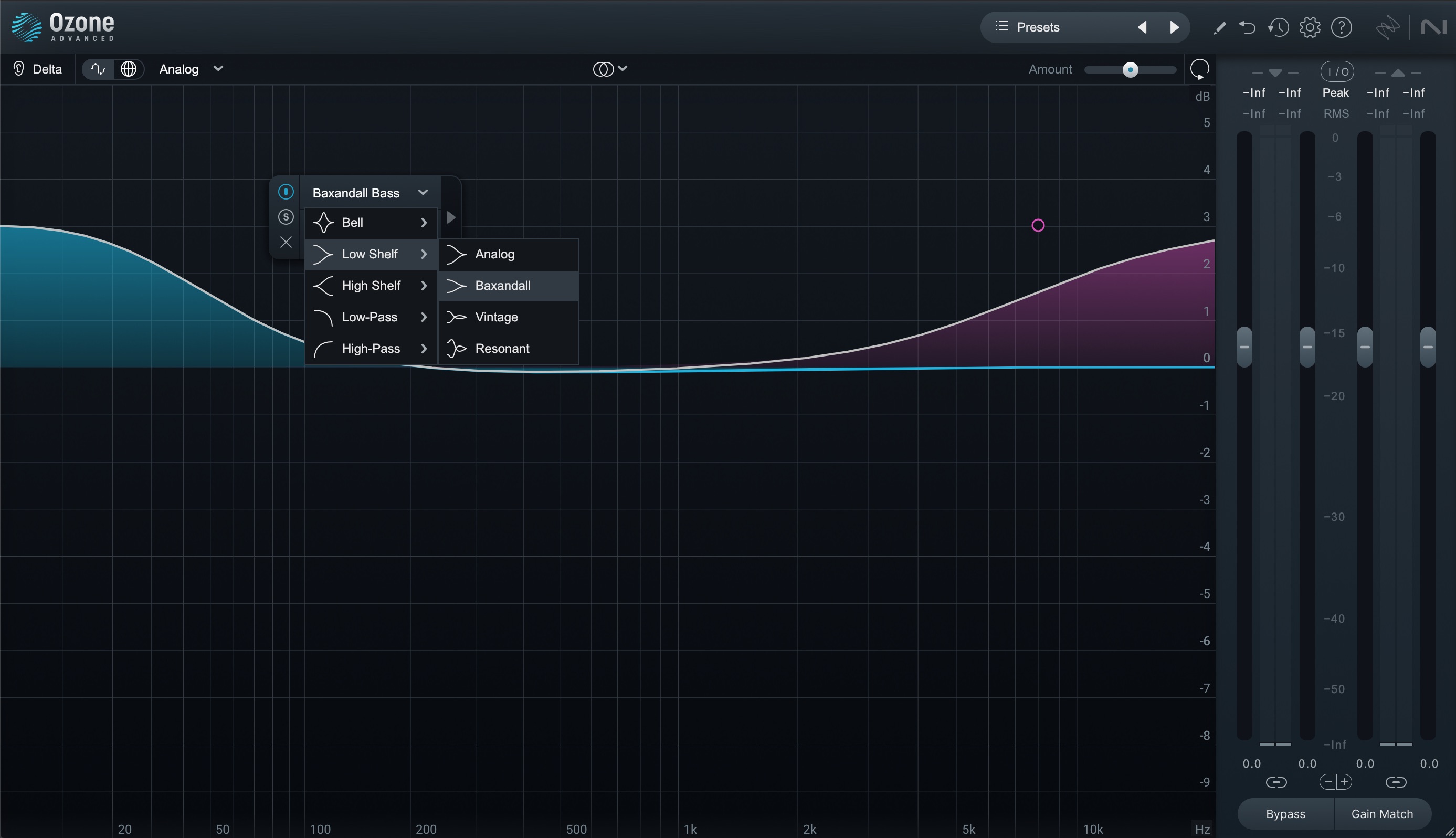1456x838 pixels.
Task: Click the input link channels icon
Action: click(1276, 782)
